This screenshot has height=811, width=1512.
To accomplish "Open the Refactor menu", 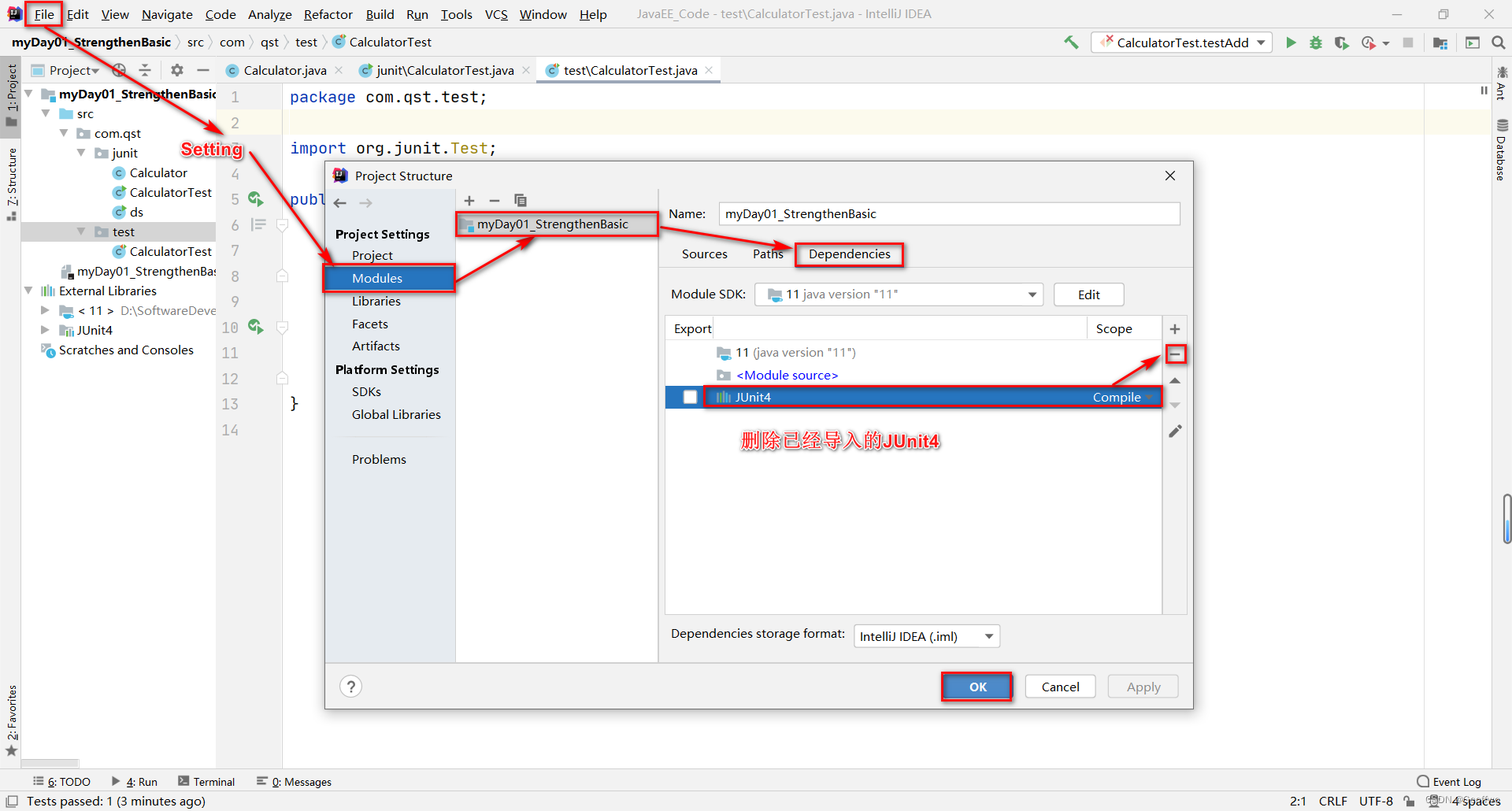I will coord(328,14).
